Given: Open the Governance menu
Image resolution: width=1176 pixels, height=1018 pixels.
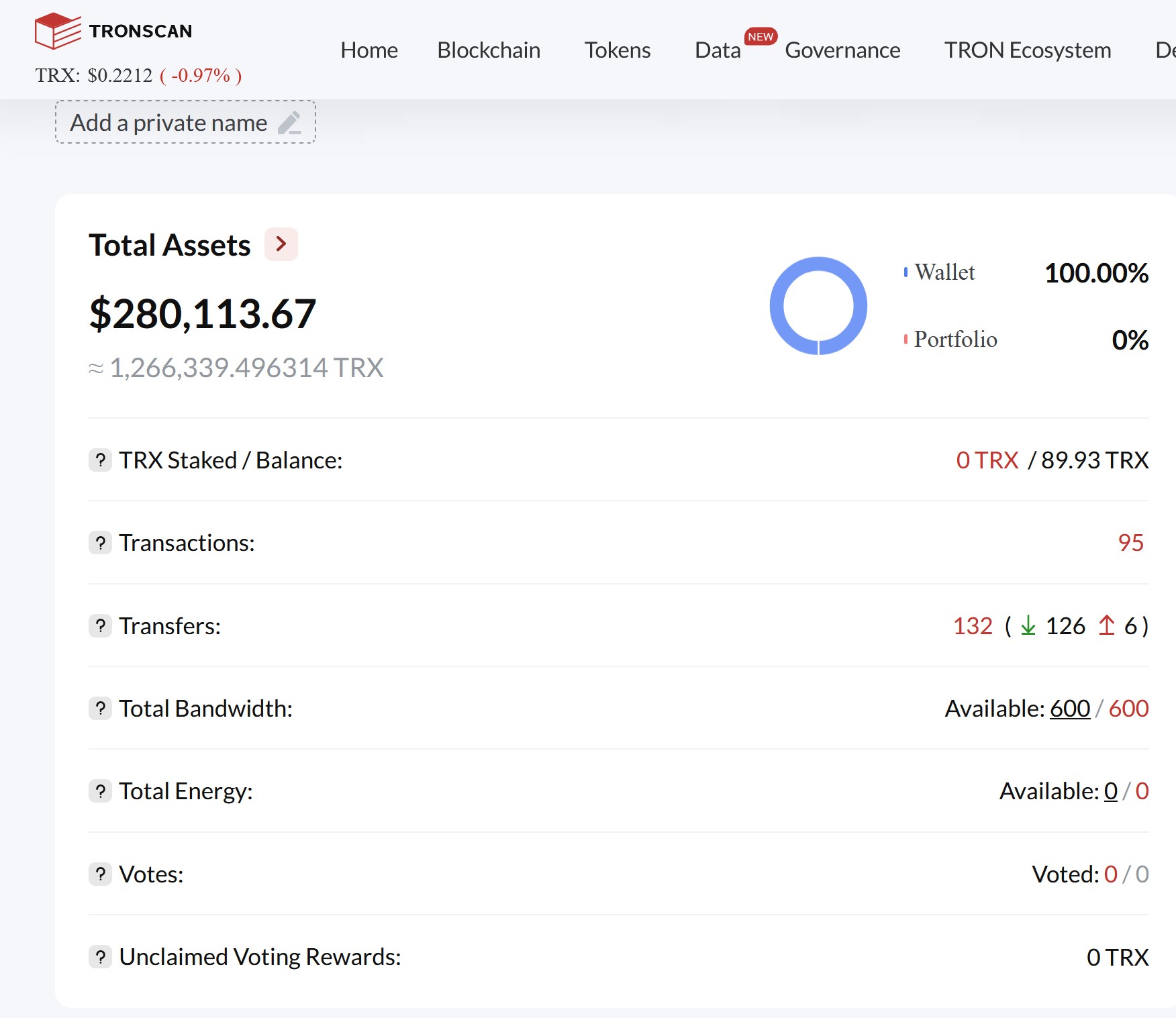Looking at the screenshot, I should [x=842, y=50].
